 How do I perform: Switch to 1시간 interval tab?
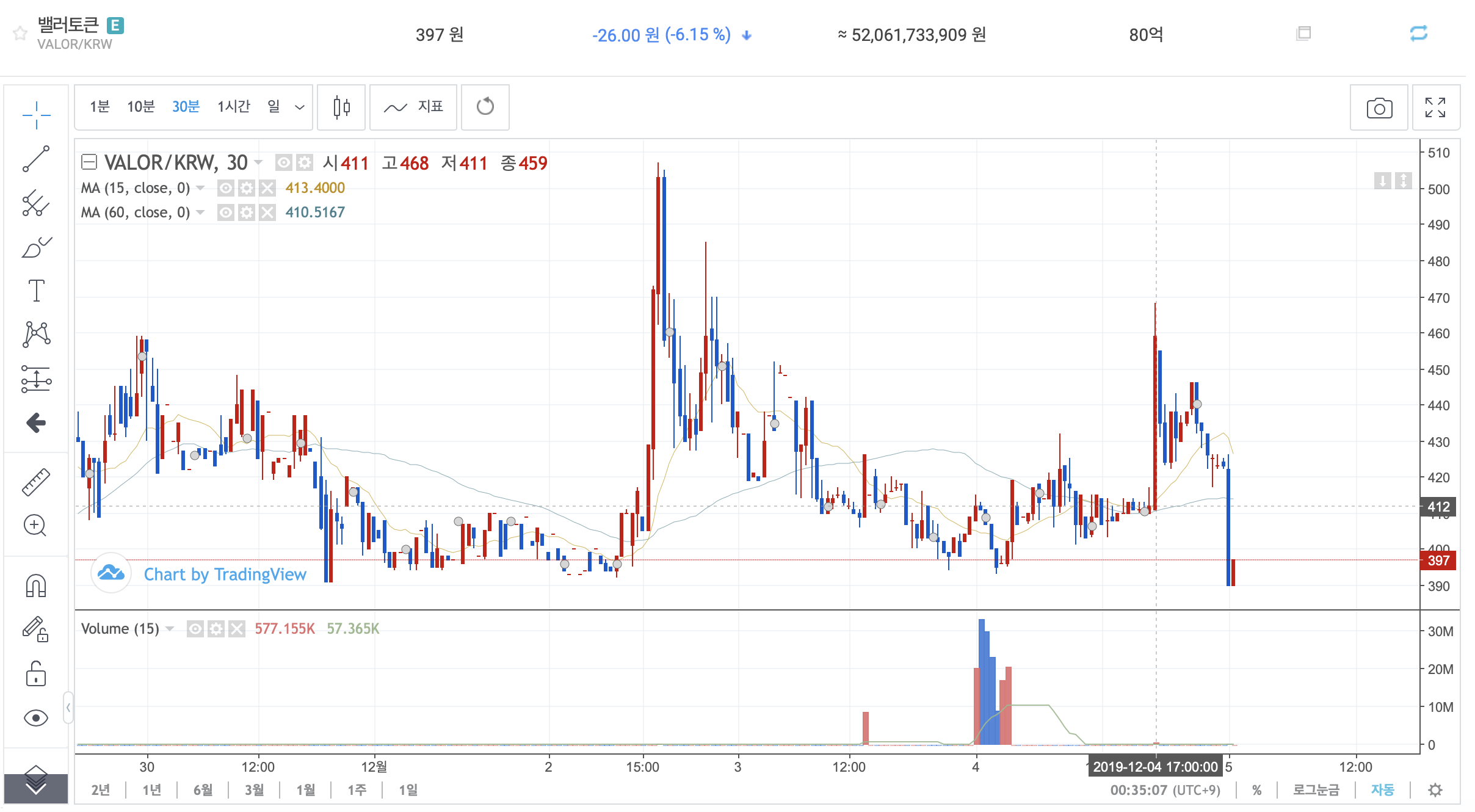pyautogui.click(x=234, y=107)
